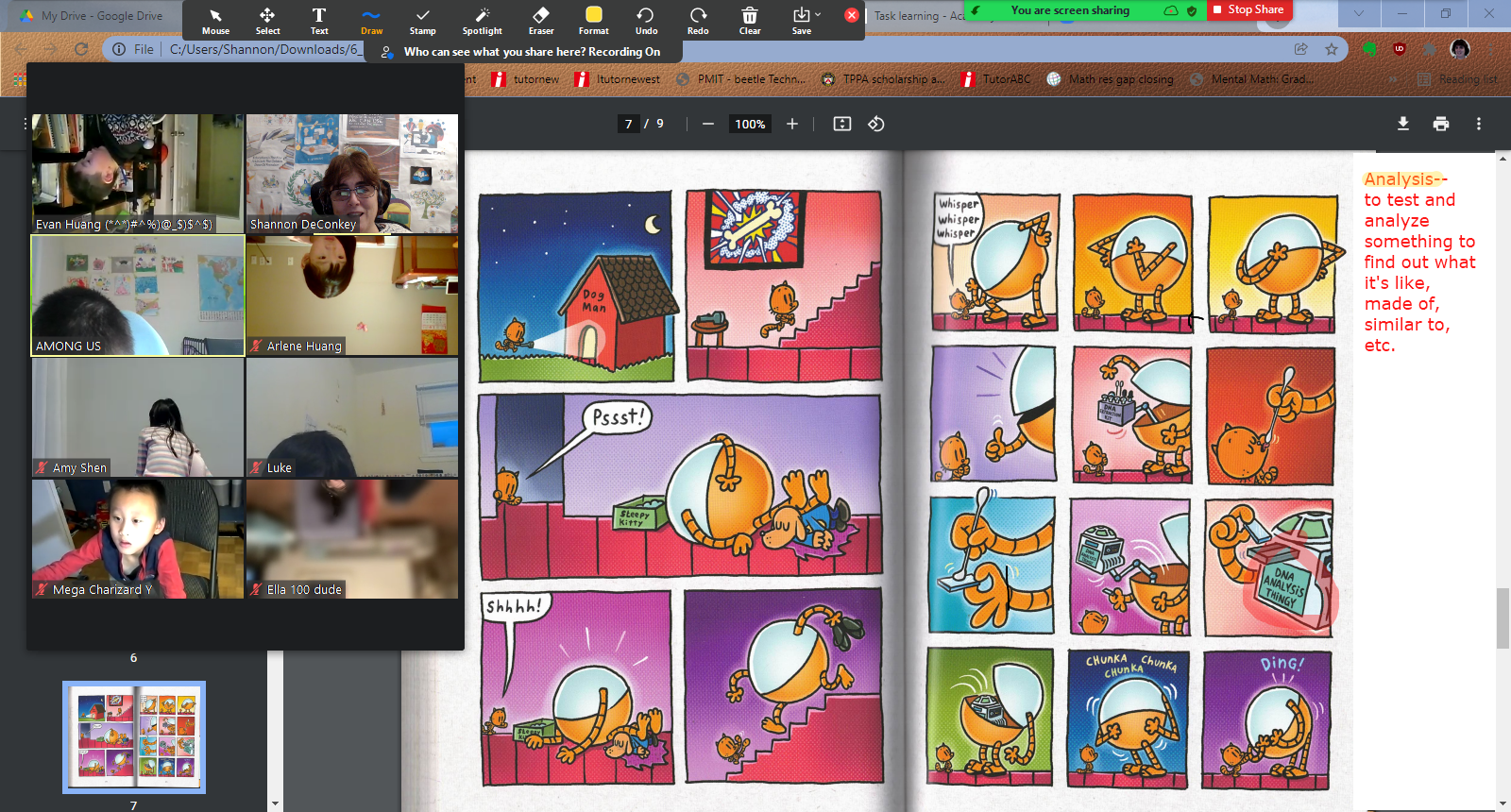Toggle fit to page in PDF viewer
1511x812 pixels.
click(x=842, y=124)
